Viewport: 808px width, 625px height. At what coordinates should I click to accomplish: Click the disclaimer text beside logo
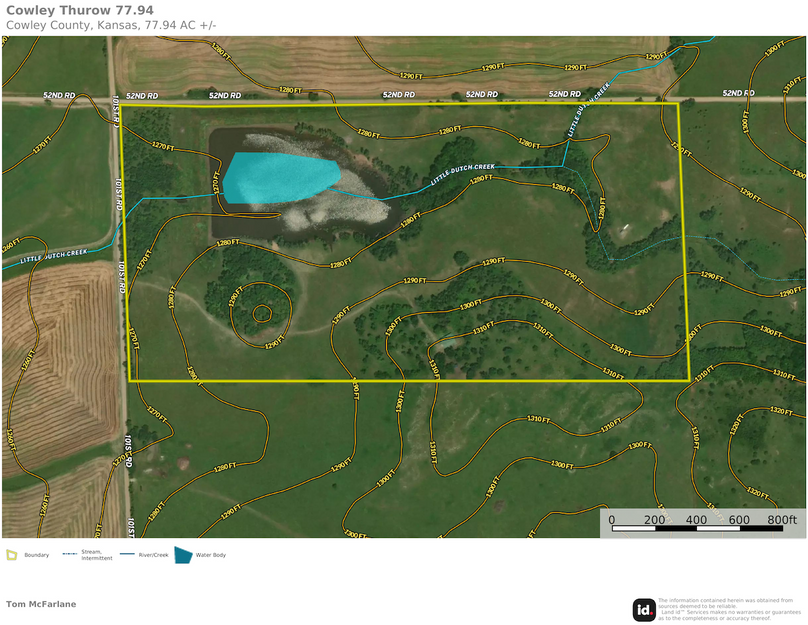click(728, 609)
